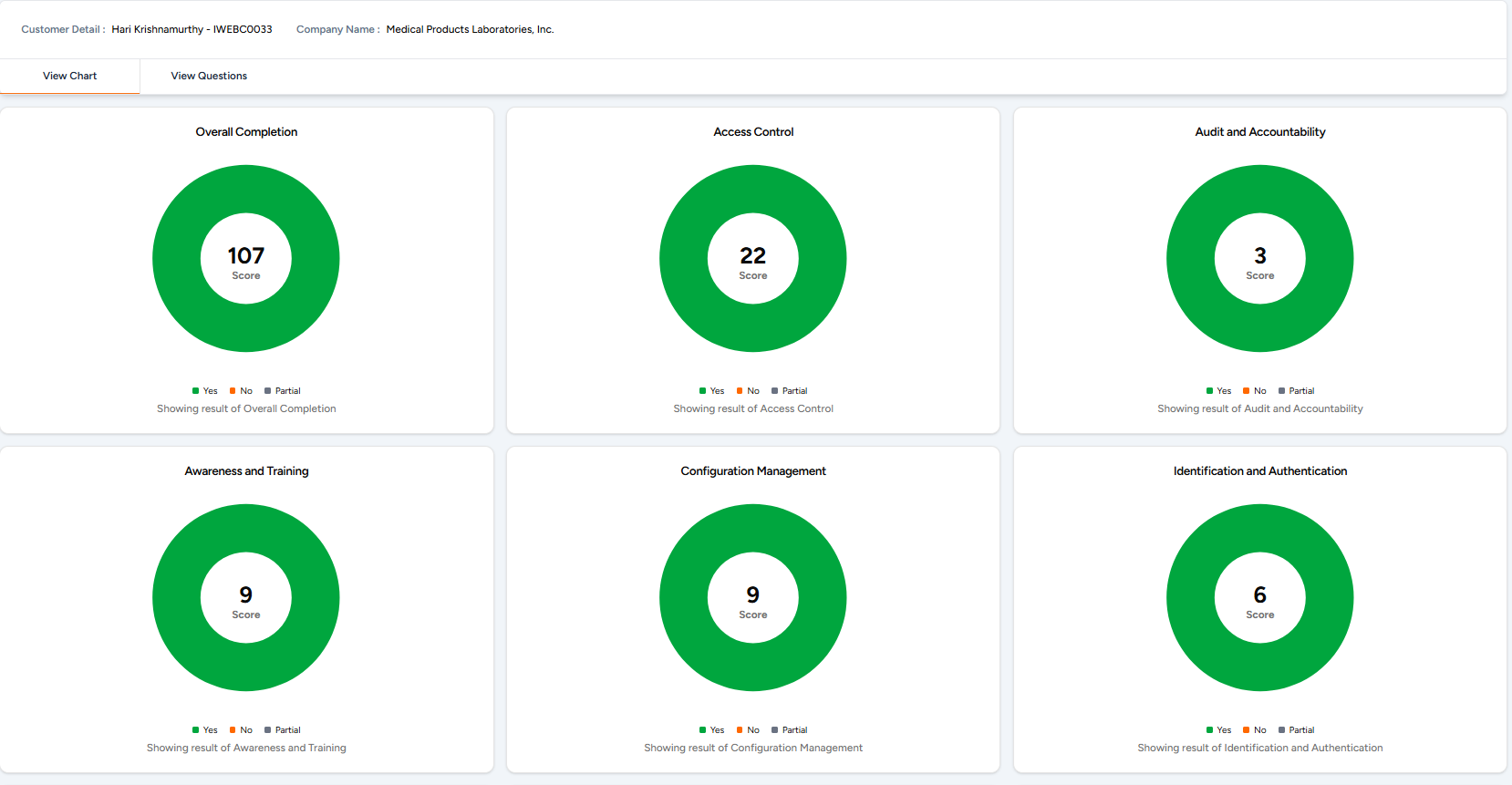The width and height of the screenshot is (1512, 785).
Task: Toggle Yes legend in Audit and Accountability chart
Action: coord(1219,391)
